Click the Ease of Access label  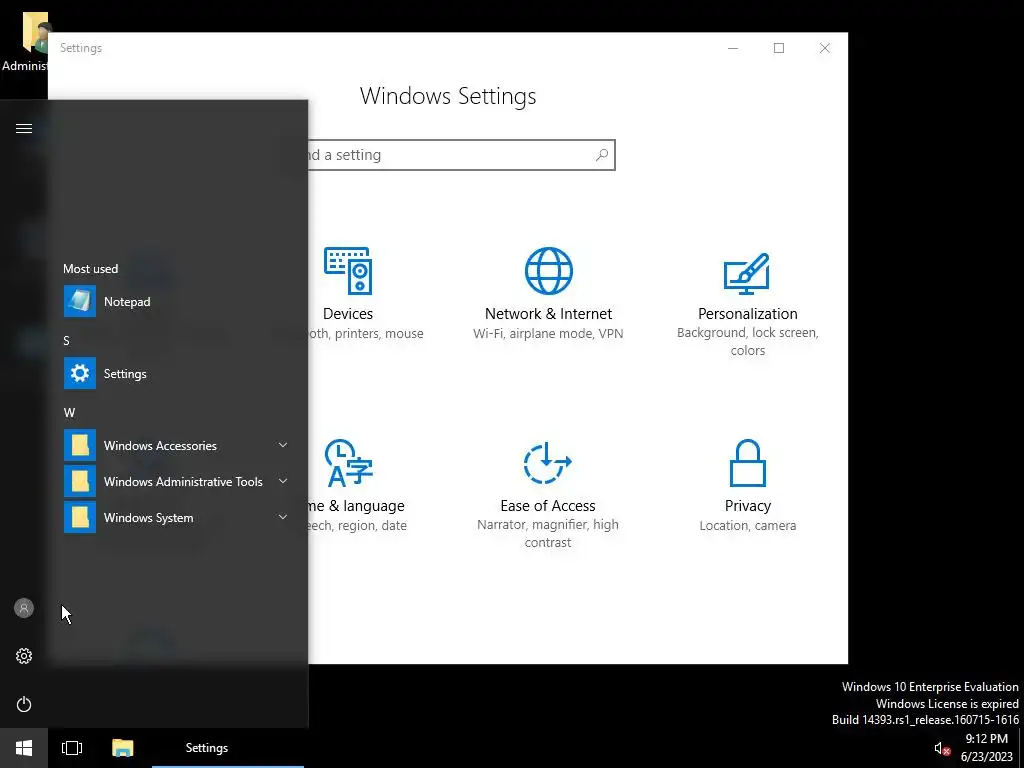pos(548,505)
